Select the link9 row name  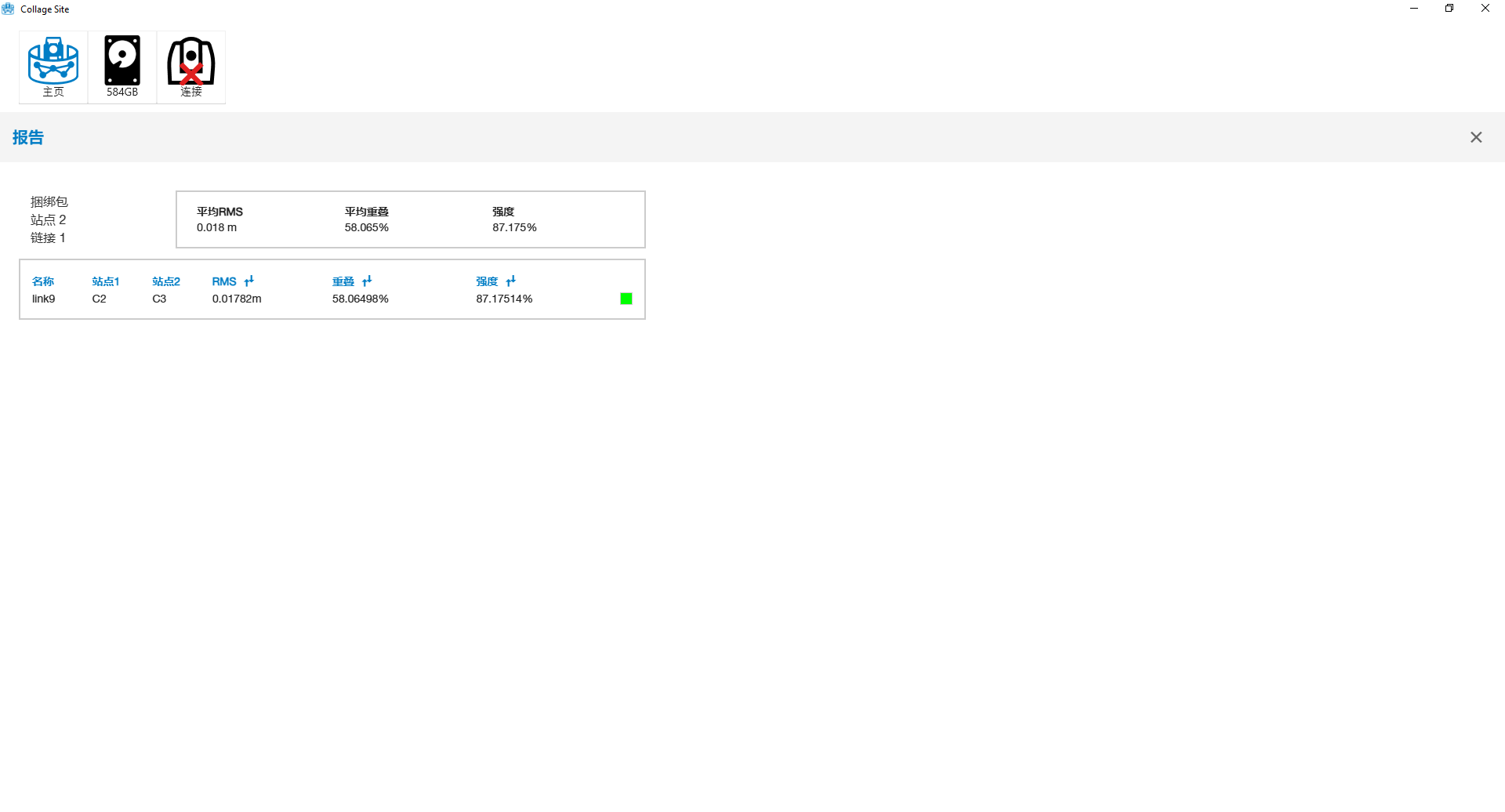coord(44,299)
